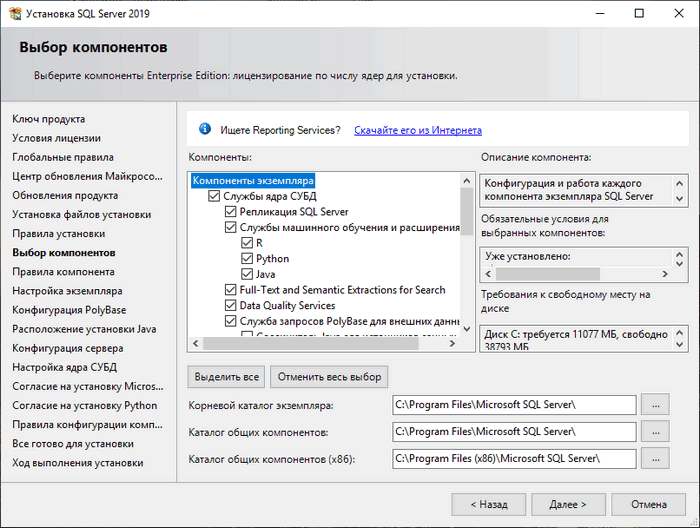Click the components list scroll-up arrow
This screenshot has width=700, height=528.
tap(467, 181)
